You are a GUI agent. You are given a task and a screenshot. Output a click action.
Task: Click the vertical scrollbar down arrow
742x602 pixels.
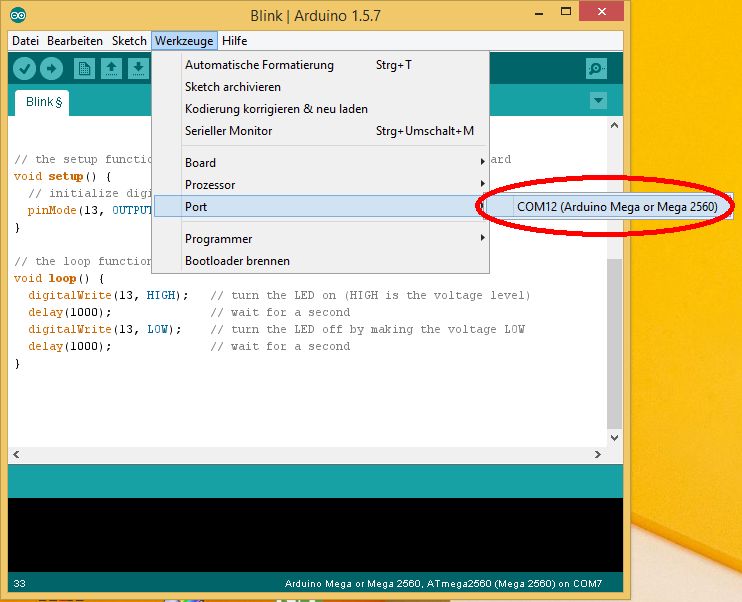point(614,438)
